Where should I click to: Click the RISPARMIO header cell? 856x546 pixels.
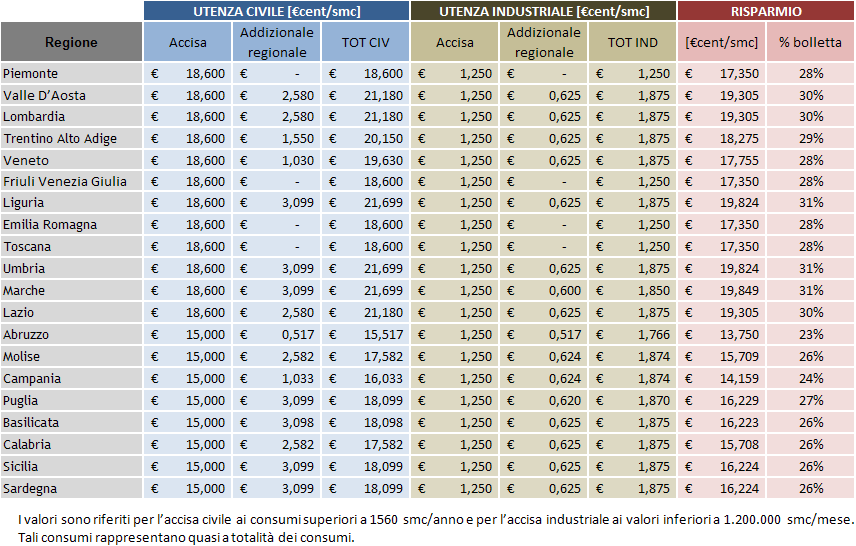pyautogui.click(x=766, y=11)
